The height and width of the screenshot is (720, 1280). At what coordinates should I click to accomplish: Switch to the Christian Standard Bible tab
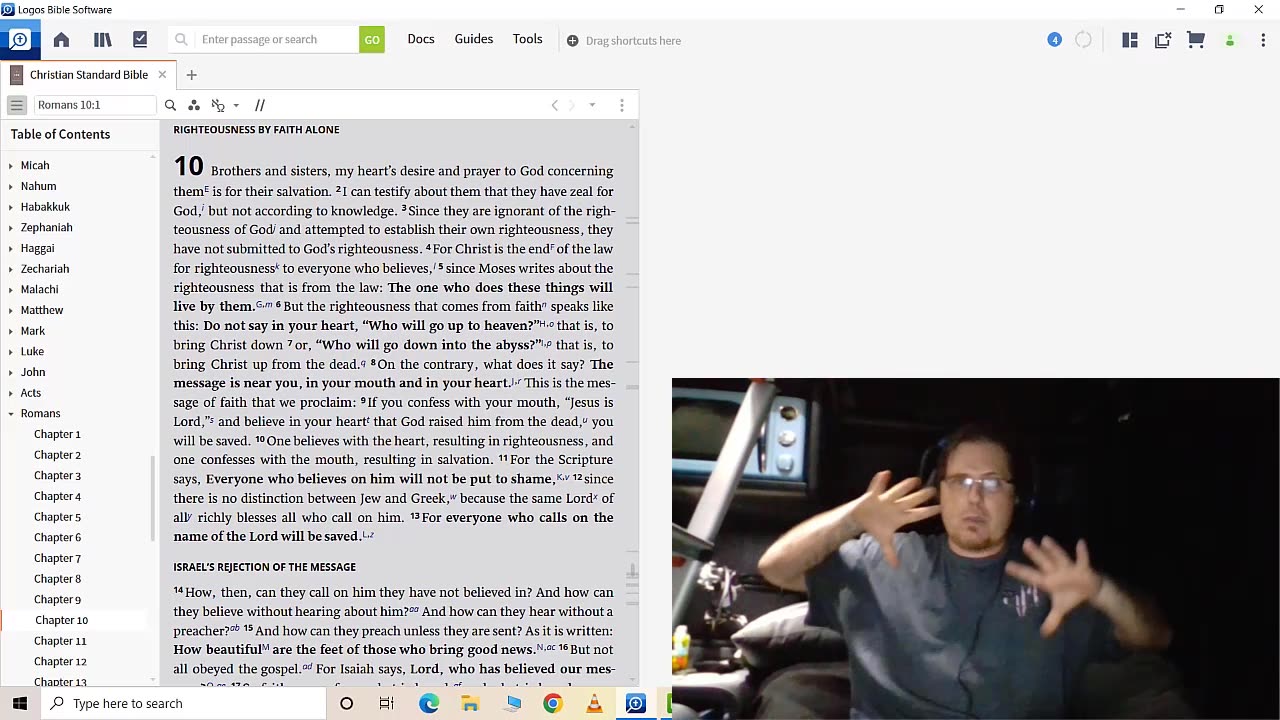(88, 75)
